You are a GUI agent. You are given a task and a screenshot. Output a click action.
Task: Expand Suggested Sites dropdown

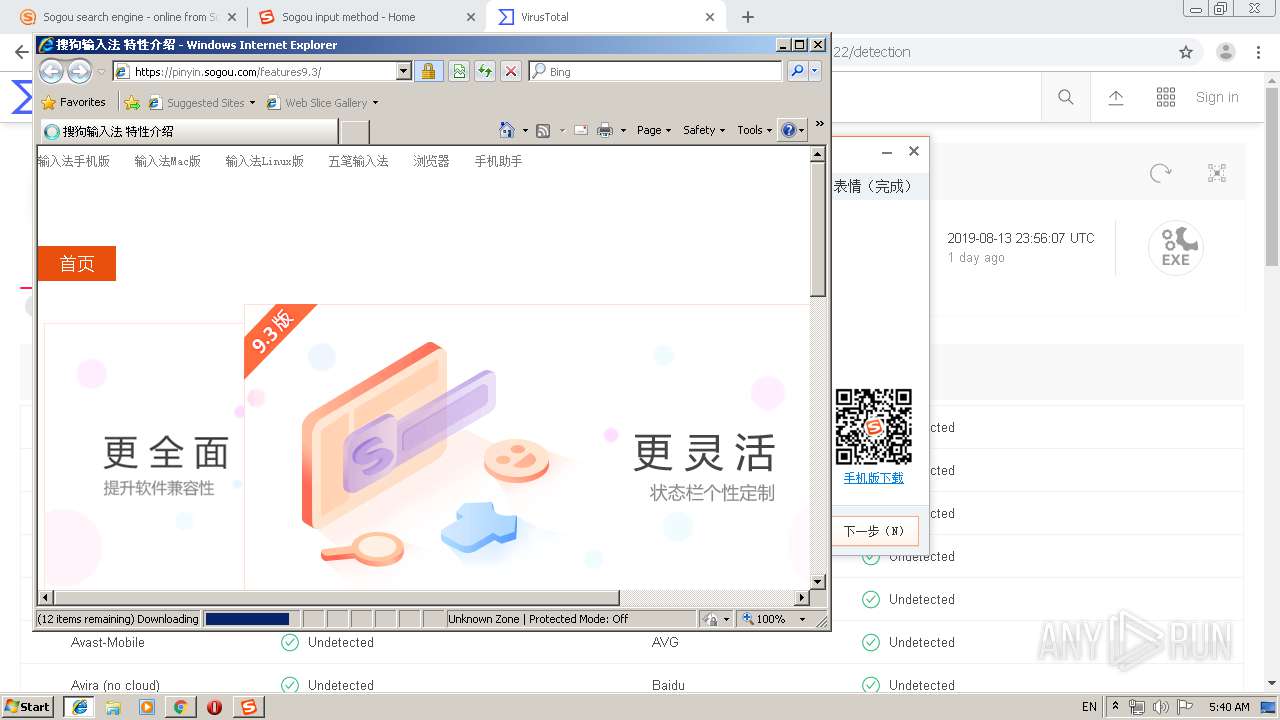(252, 102)
